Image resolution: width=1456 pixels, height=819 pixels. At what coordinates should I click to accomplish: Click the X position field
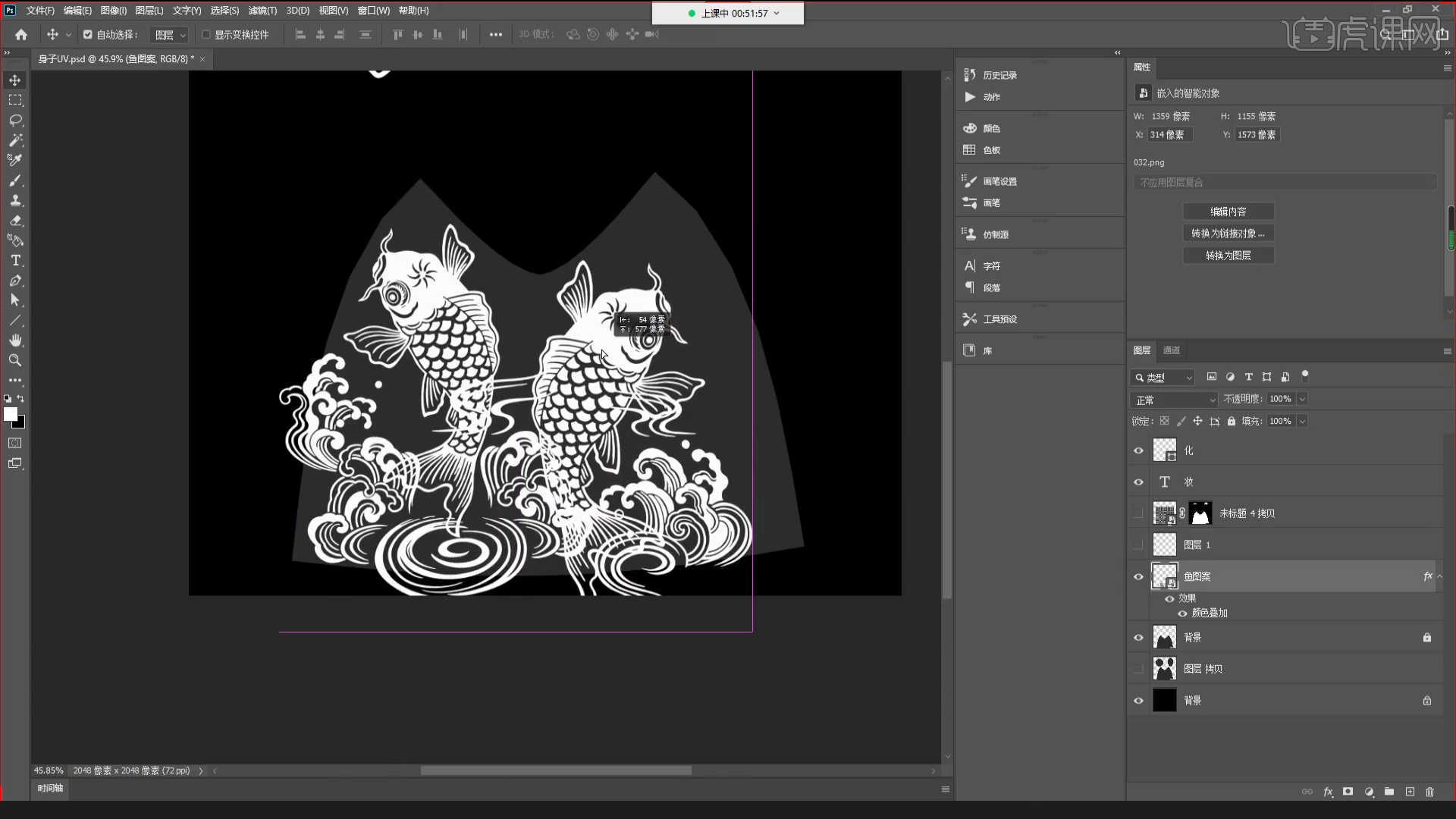coord(1169,135)
